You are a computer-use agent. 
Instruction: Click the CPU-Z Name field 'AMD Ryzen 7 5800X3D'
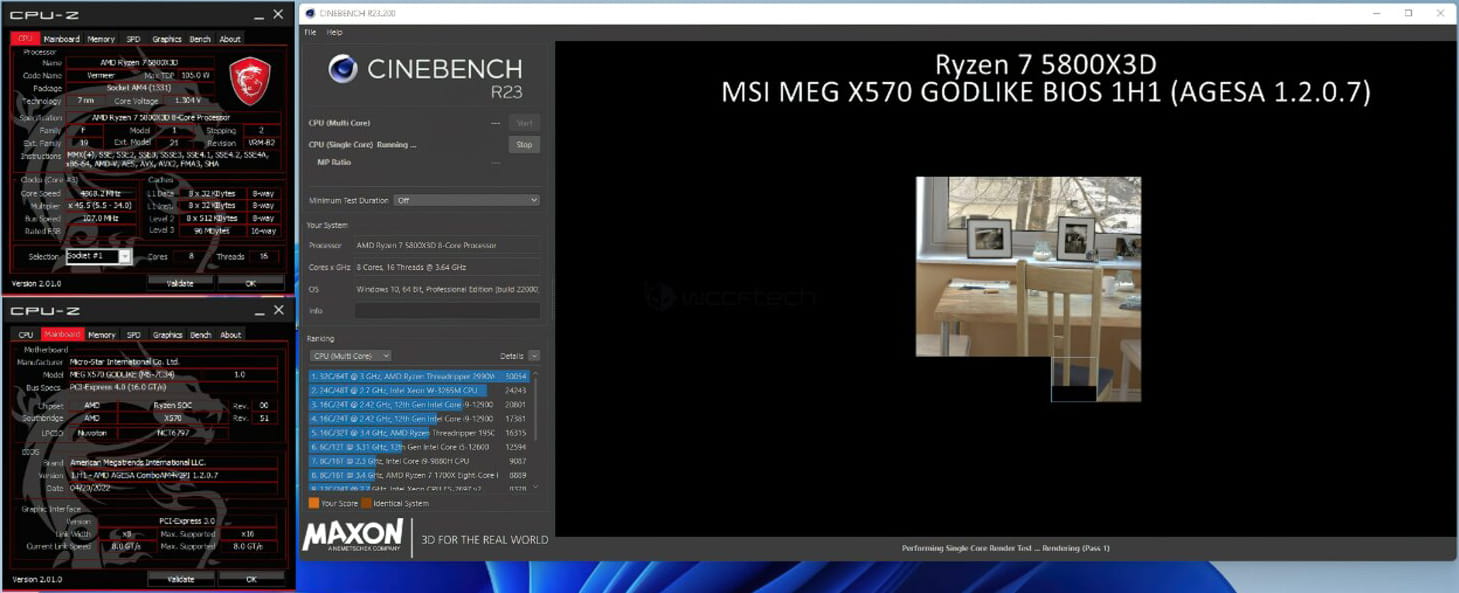coord(139,63)
